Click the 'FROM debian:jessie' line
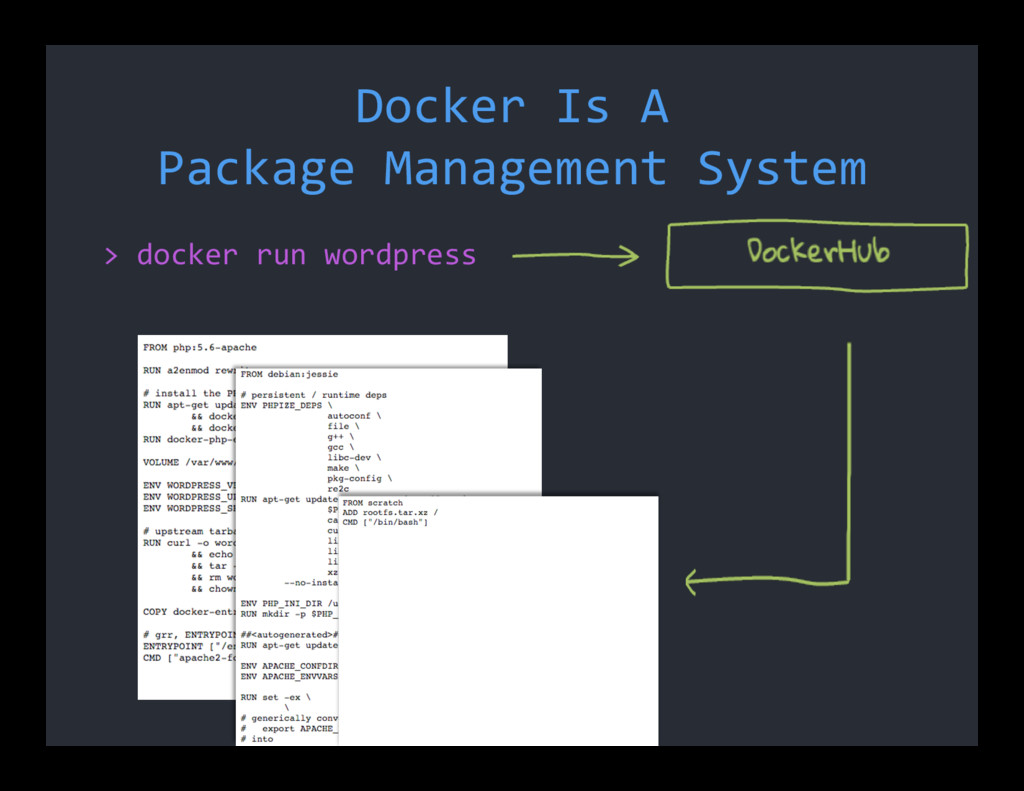The width and height of the screenshot is (1024, 791). pyautogui.click(x=289, y=374)
